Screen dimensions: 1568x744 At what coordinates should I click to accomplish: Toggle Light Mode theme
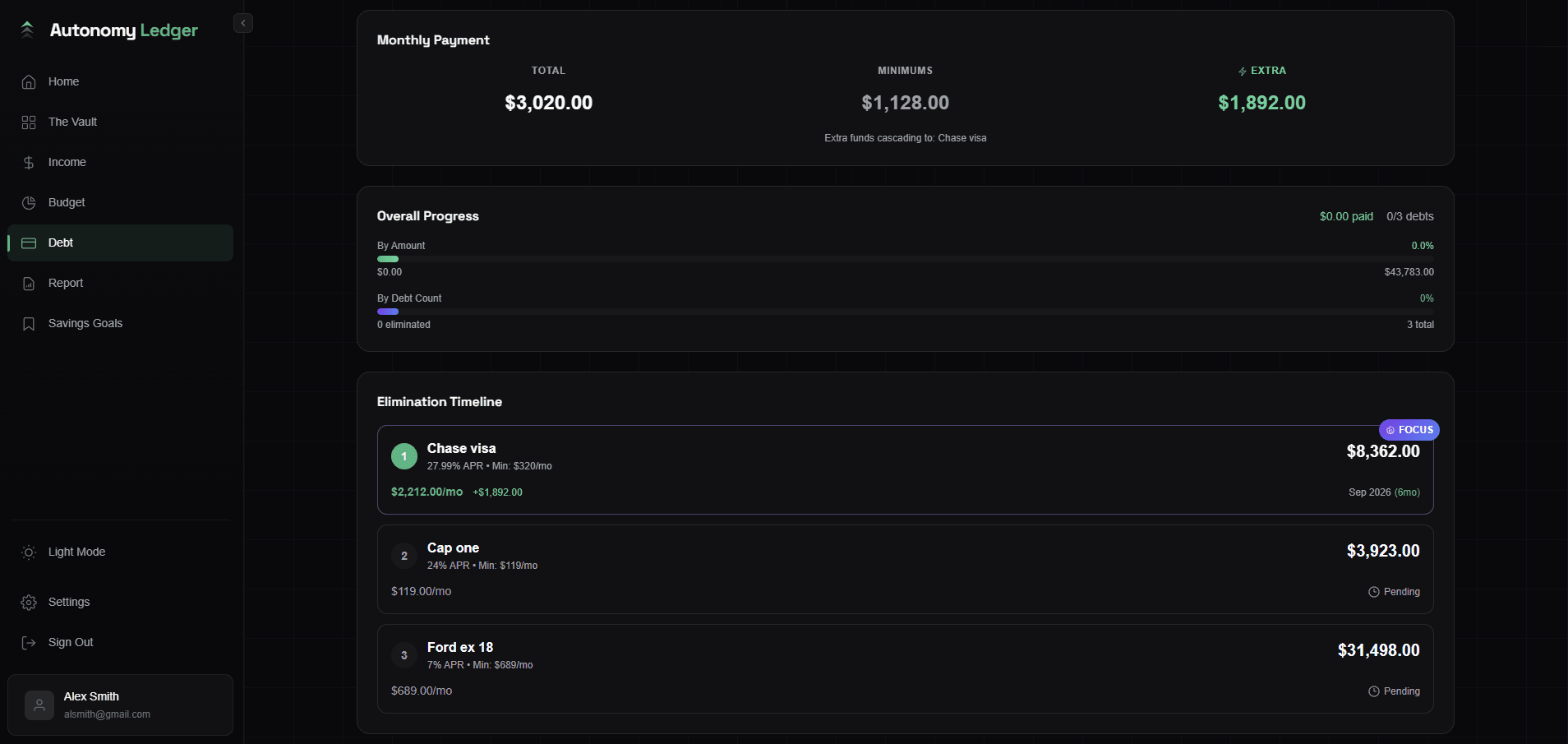[x=76, y=552]
